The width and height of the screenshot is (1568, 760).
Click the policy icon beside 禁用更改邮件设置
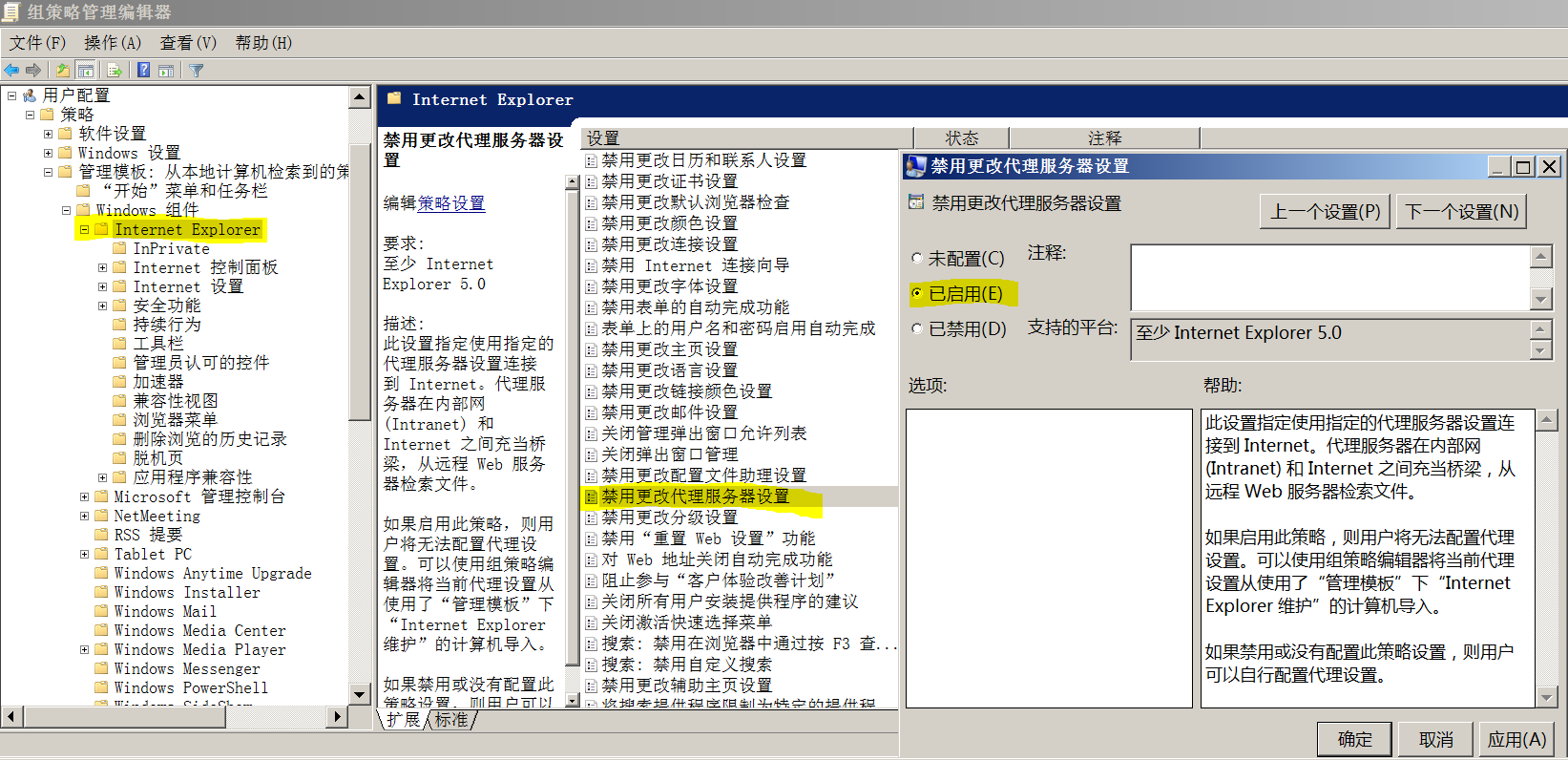coord(592,412)
